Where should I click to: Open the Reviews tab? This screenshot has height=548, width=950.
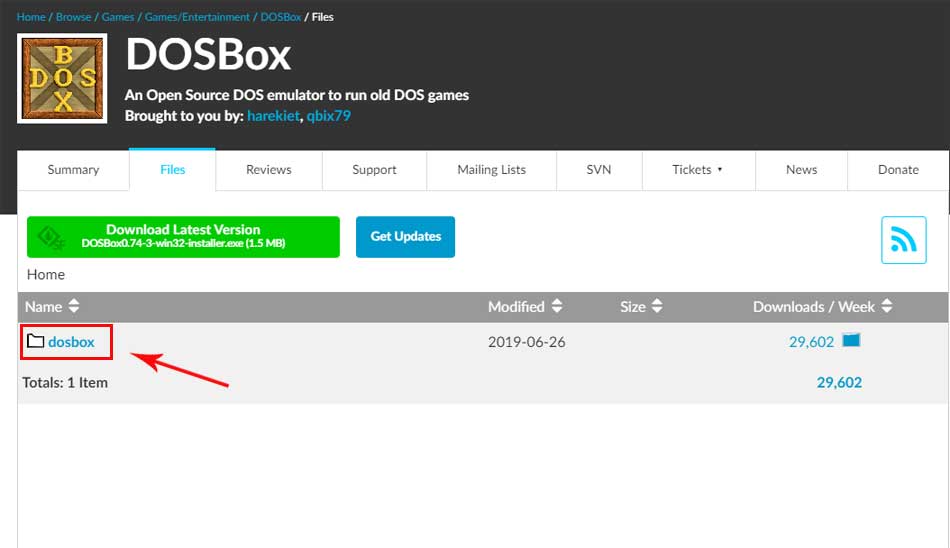(x=268, y=170)
